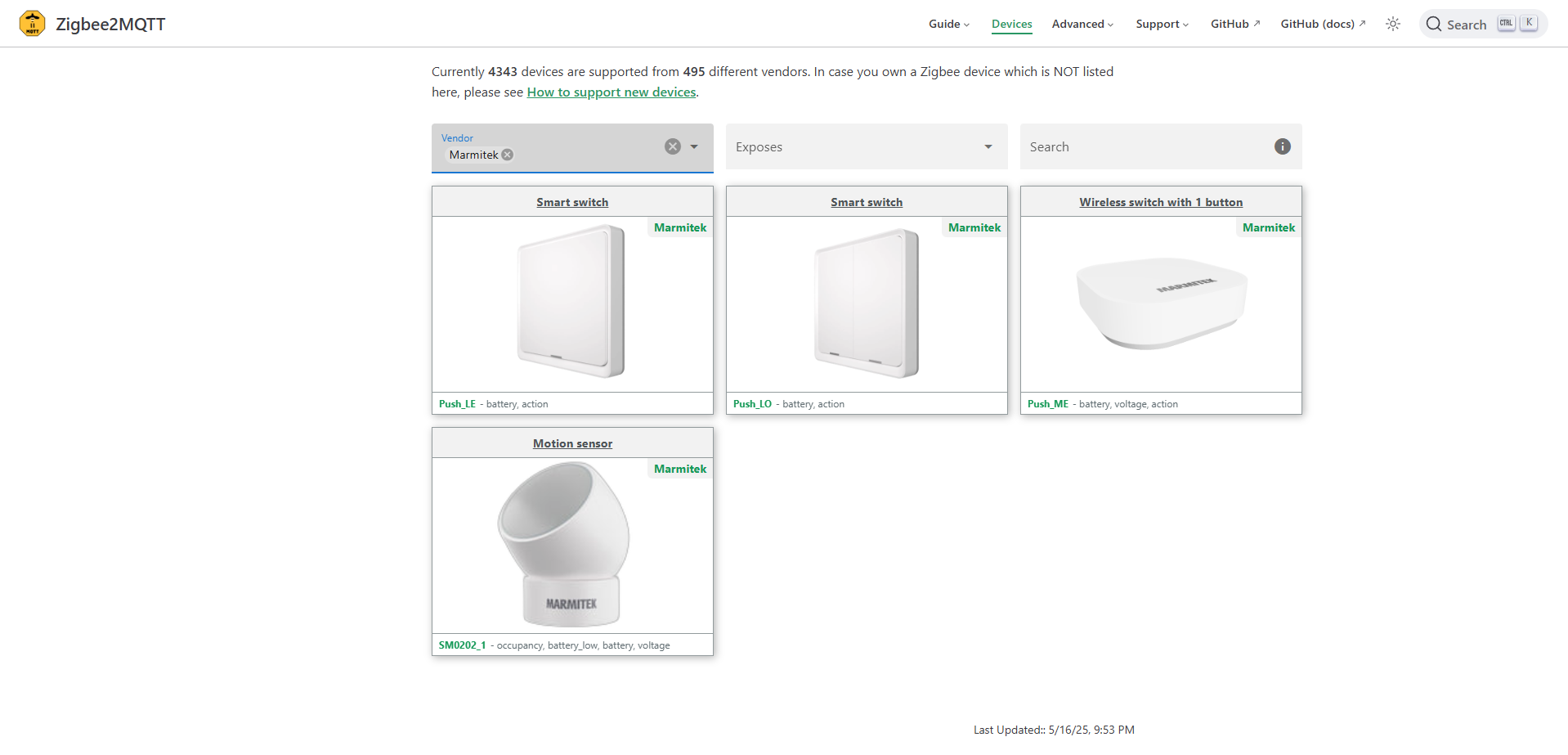
Task: Toggle the light/dark theme sun icon
Action: tap(1393, 24)
